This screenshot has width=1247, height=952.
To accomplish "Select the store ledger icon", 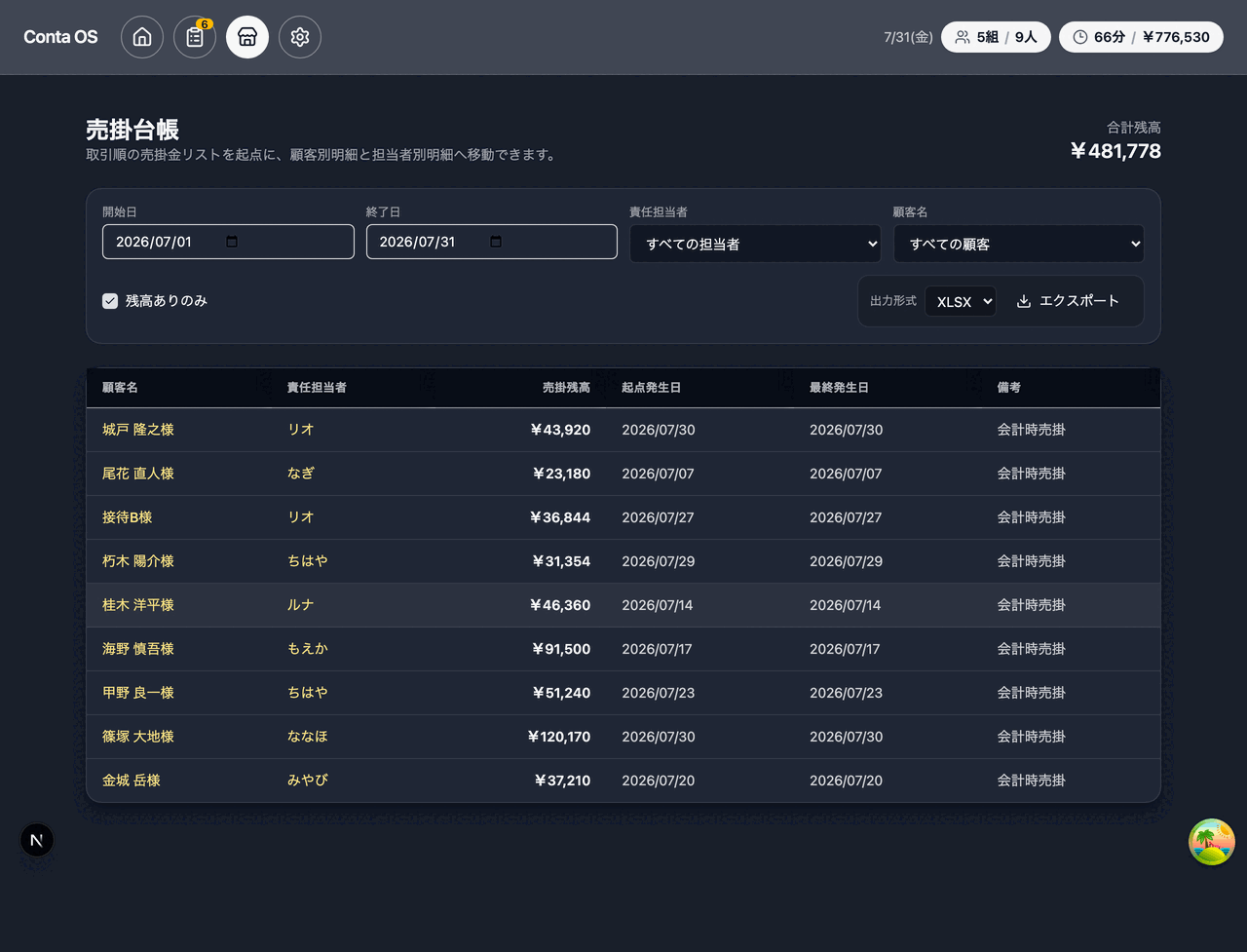I will [247, 37].
